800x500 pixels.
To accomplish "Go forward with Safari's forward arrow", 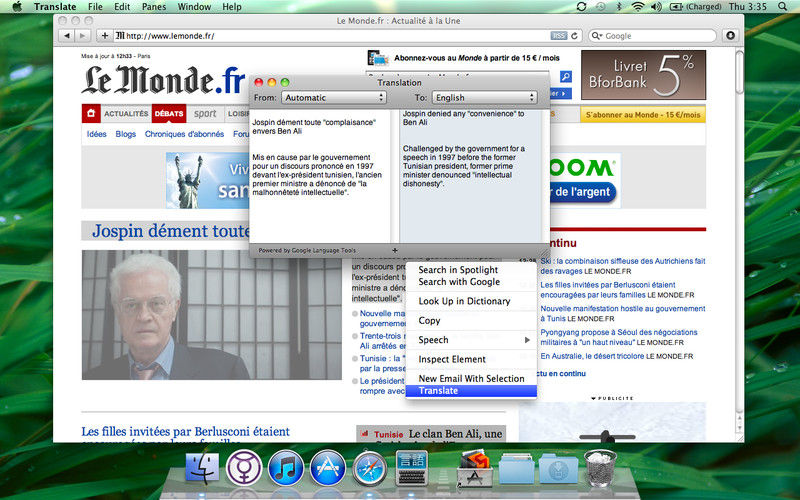I will 82,36.
